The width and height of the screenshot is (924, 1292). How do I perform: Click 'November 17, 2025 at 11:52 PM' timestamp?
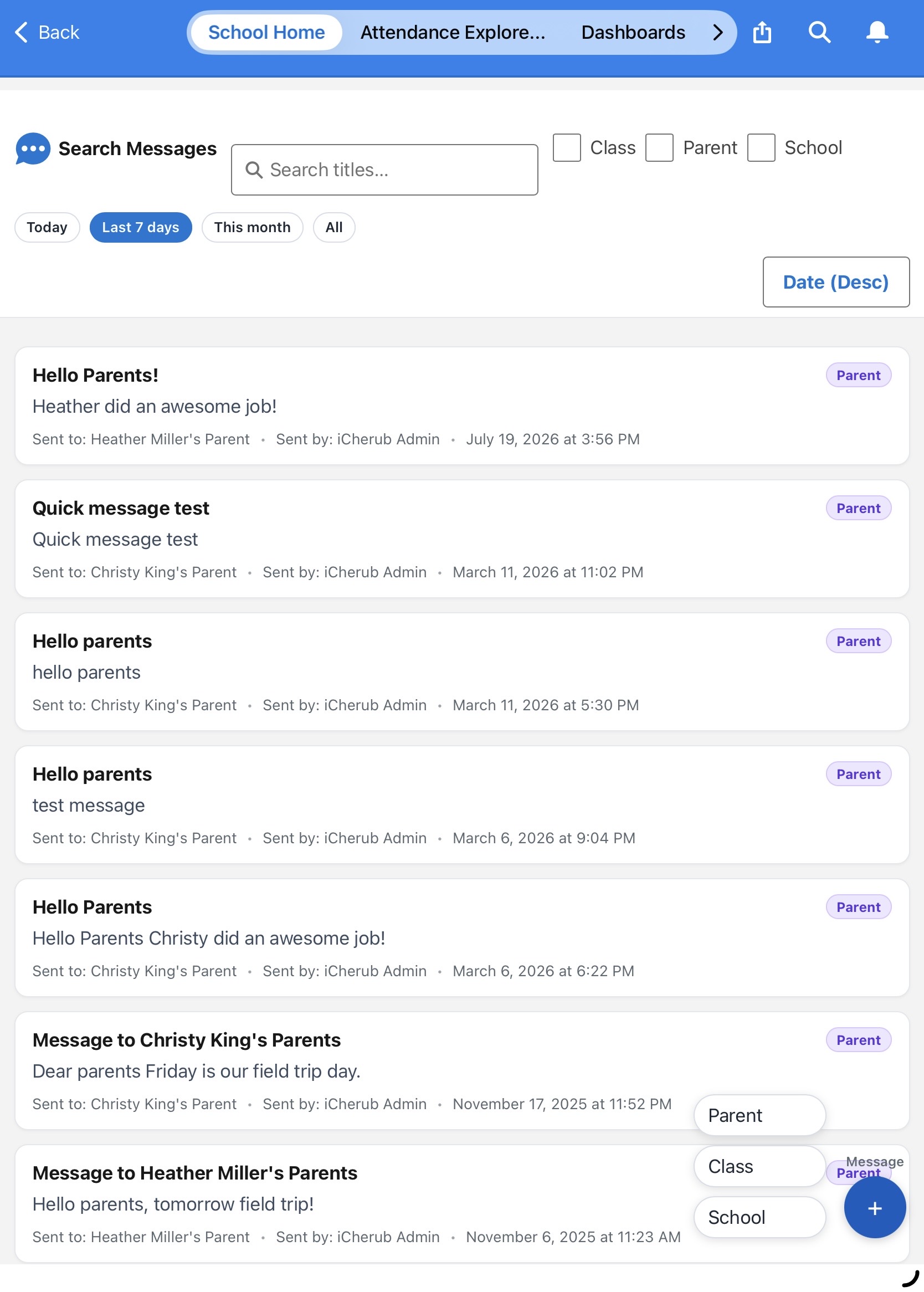tap(562, 1104)
